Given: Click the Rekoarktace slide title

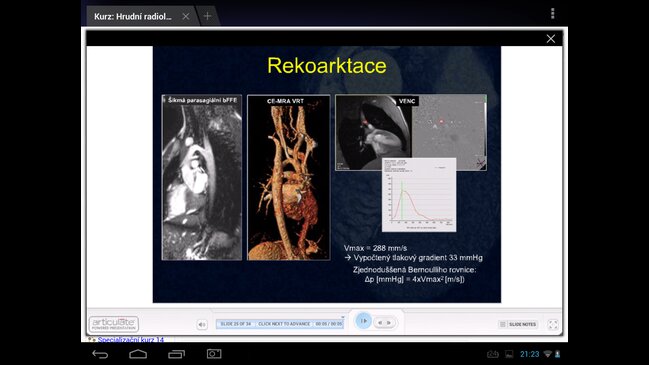Looking at the screenshot, I should point(327,66).
